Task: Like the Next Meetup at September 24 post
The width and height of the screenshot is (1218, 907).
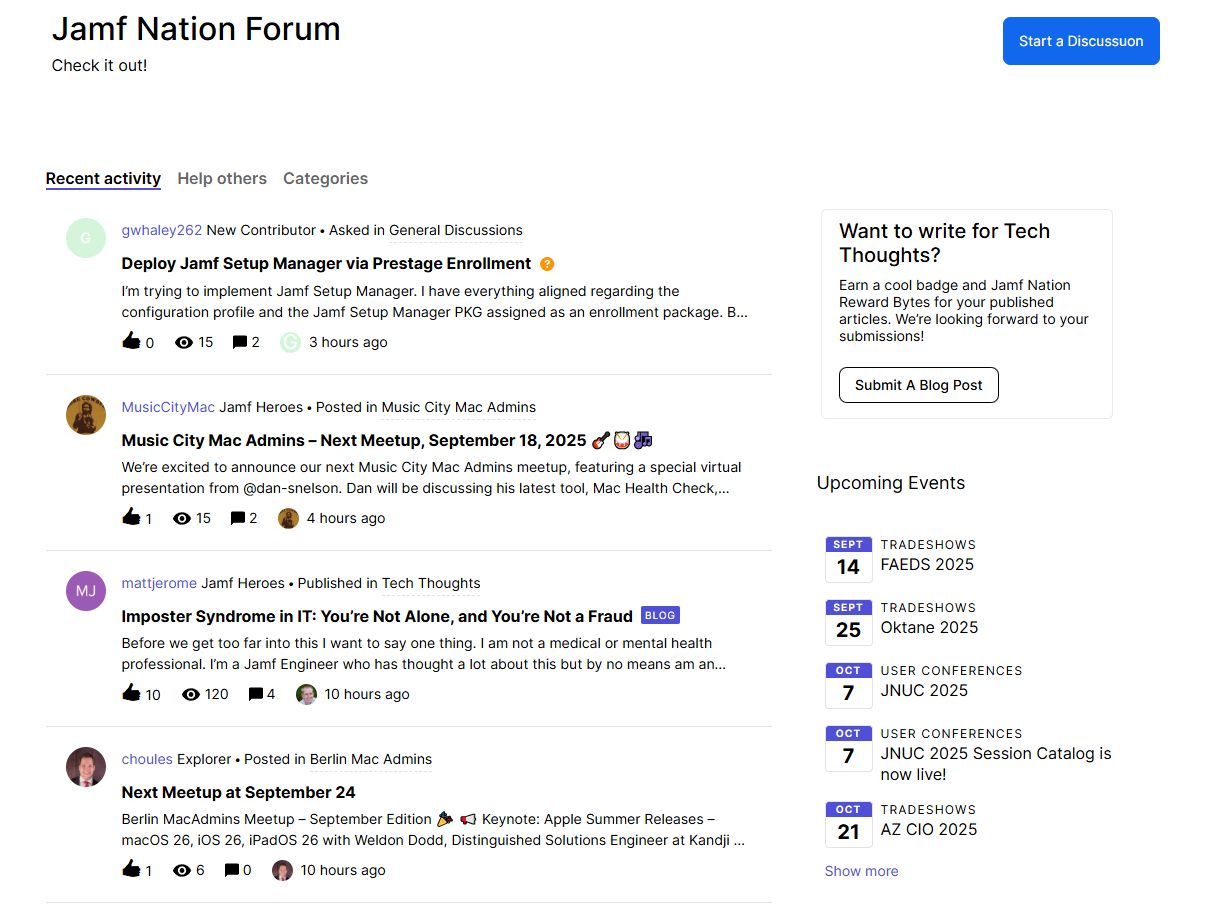Action: (131, 870)
